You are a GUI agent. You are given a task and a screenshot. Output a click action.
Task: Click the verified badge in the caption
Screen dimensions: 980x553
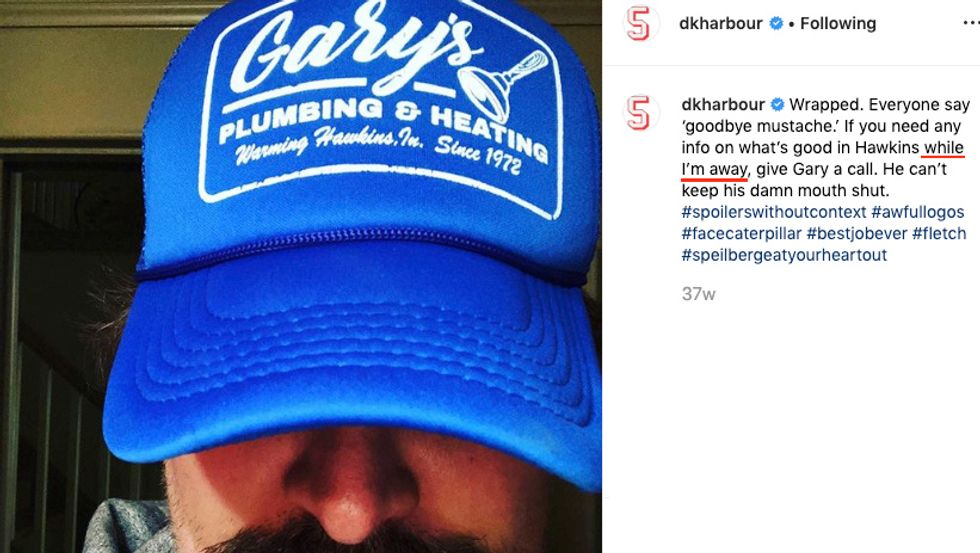point(778,104)
